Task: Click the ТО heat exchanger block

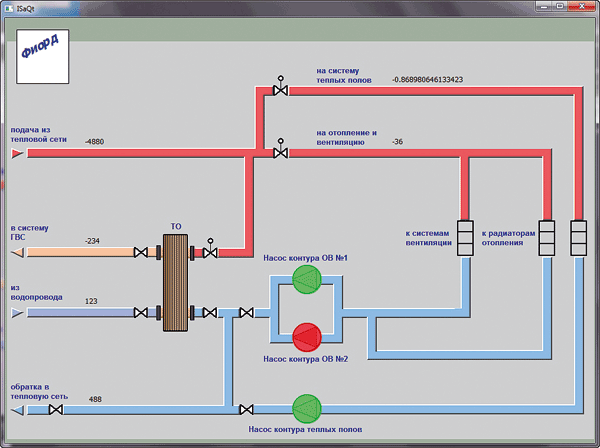Action: click(175, 283)
